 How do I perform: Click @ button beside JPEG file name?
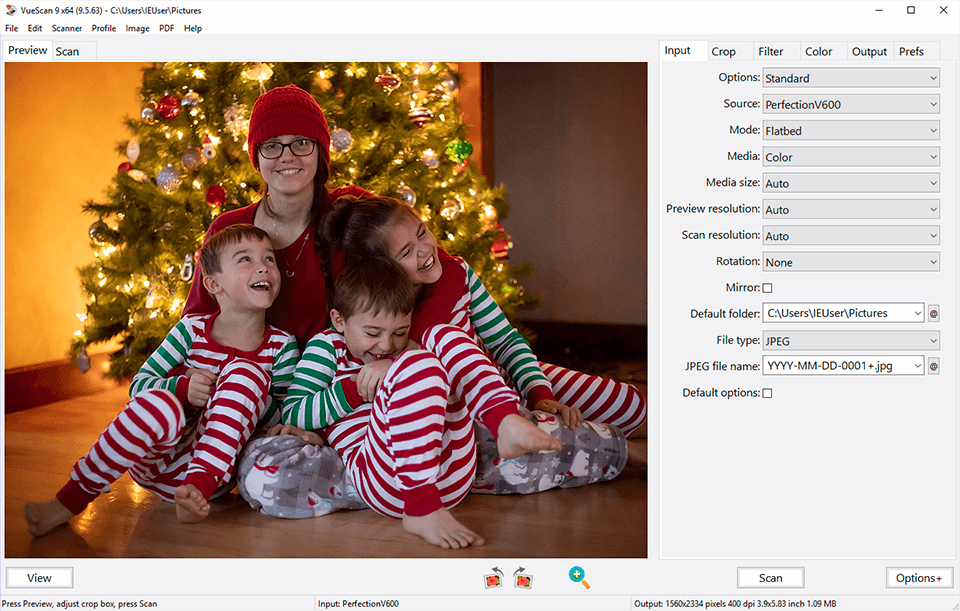click(x=933, y=366)
